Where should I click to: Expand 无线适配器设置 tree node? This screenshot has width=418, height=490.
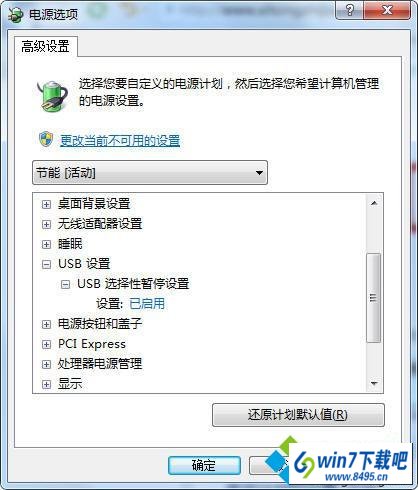(x=46, y=224)
